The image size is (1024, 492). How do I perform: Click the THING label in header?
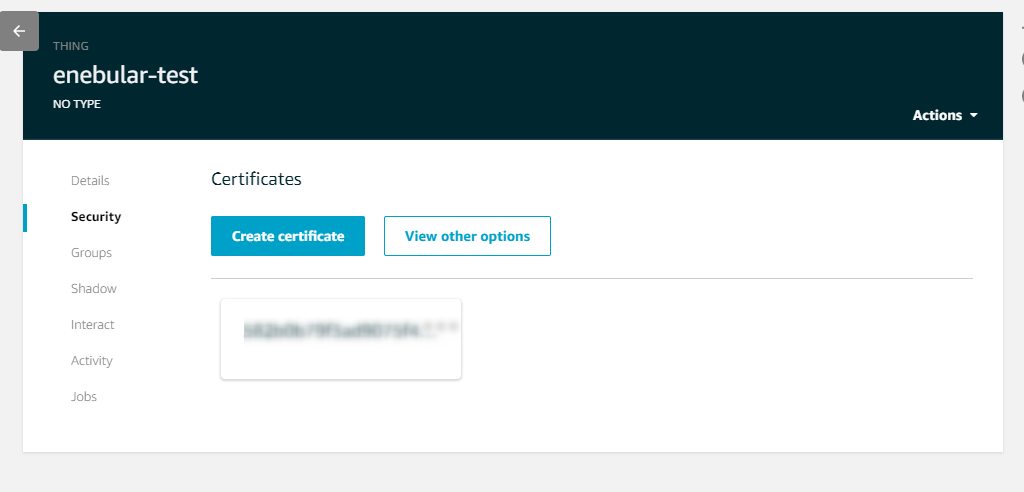click(71, 46)
